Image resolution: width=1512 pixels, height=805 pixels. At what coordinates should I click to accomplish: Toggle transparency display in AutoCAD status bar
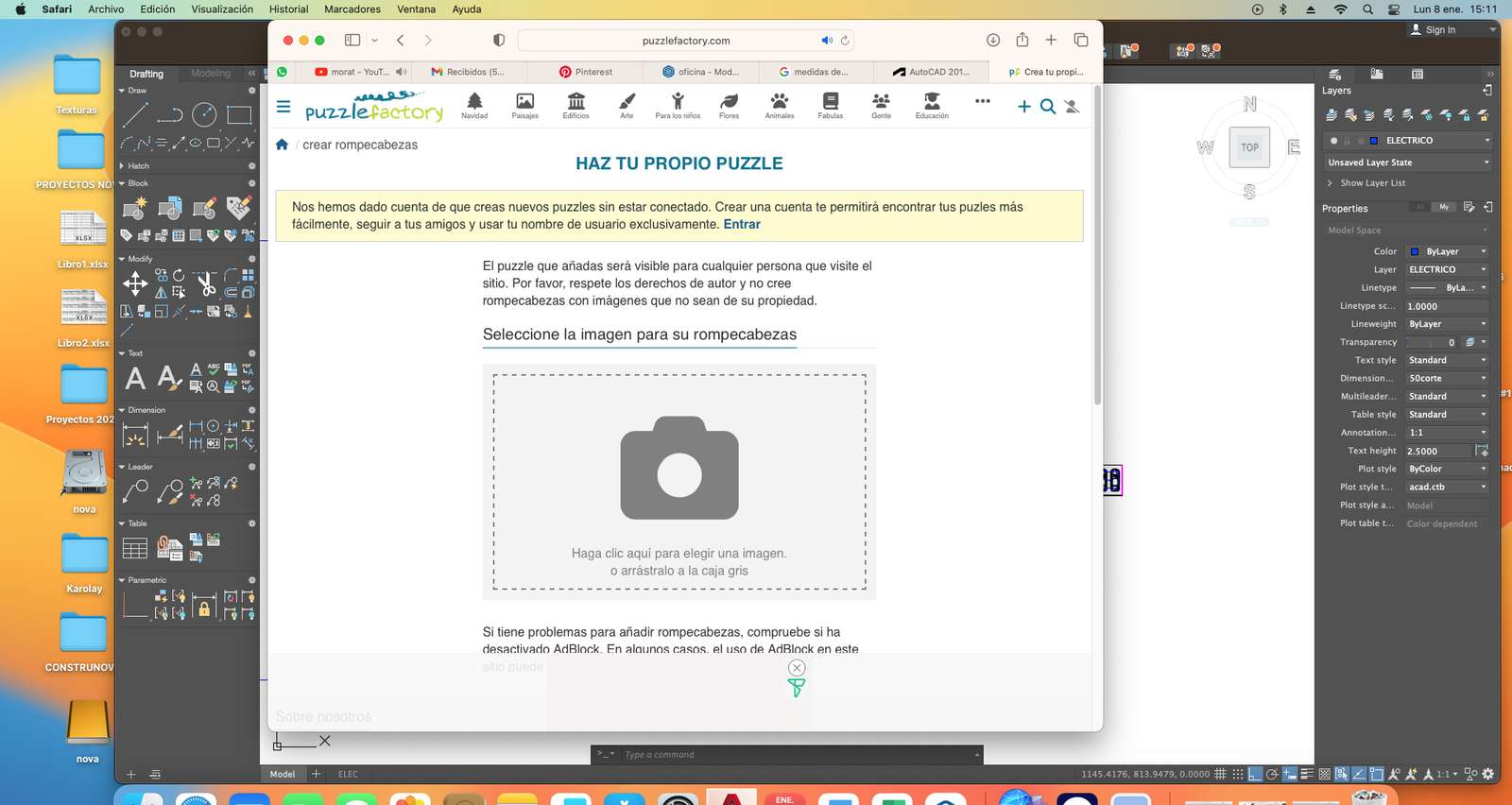click(1324, 774)
